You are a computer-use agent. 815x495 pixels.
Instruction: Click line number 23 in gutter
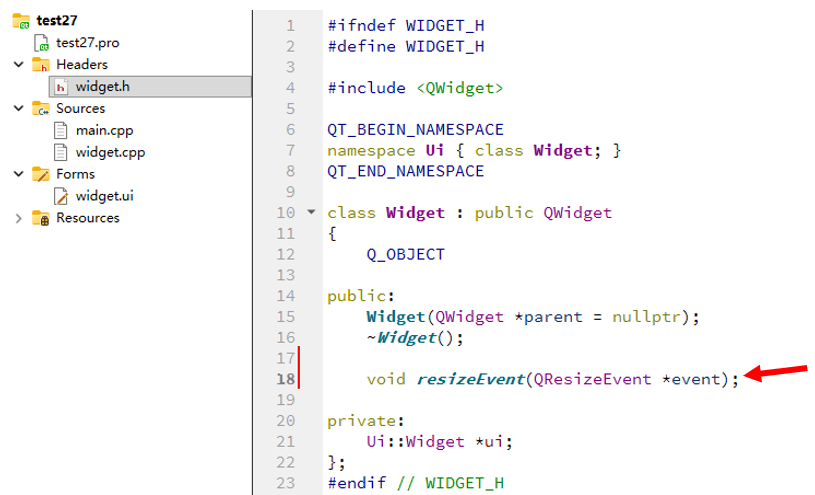286,483
